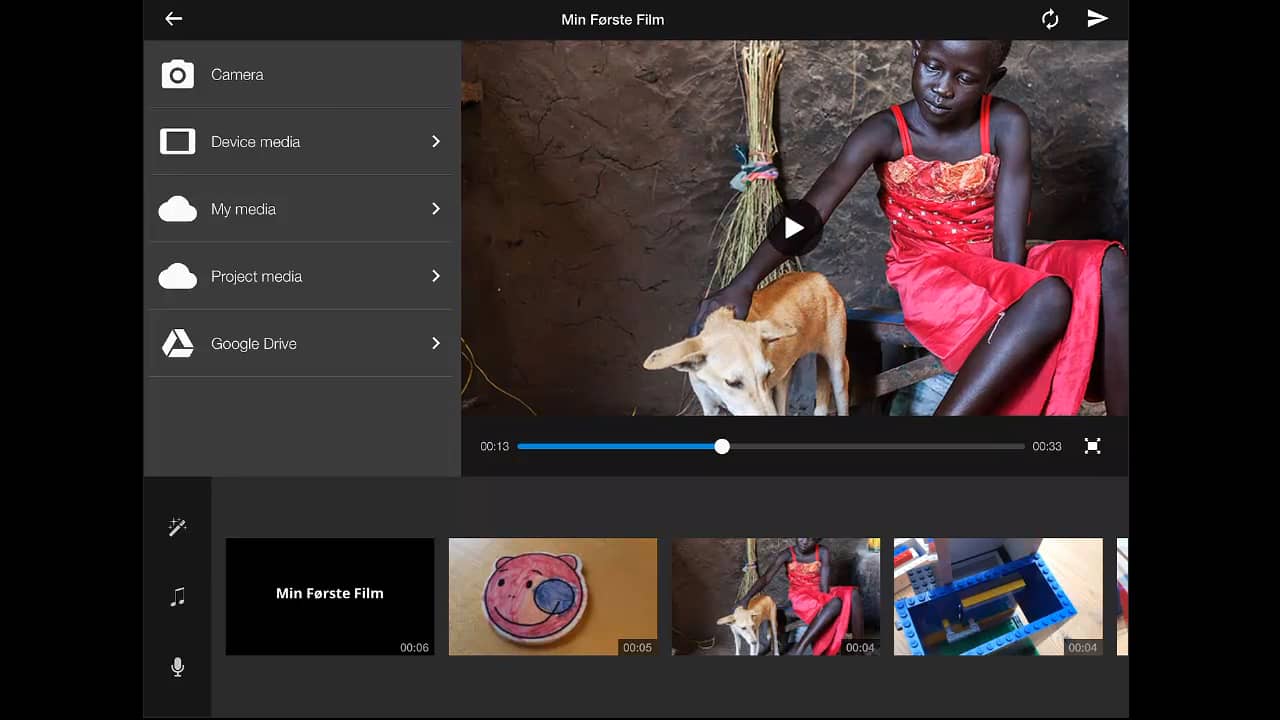Image resolution: width=1280 pixels, height=720 pixels.
Task: Click the 00:05 pig clip duration
Action: click(x=637, y=648)
